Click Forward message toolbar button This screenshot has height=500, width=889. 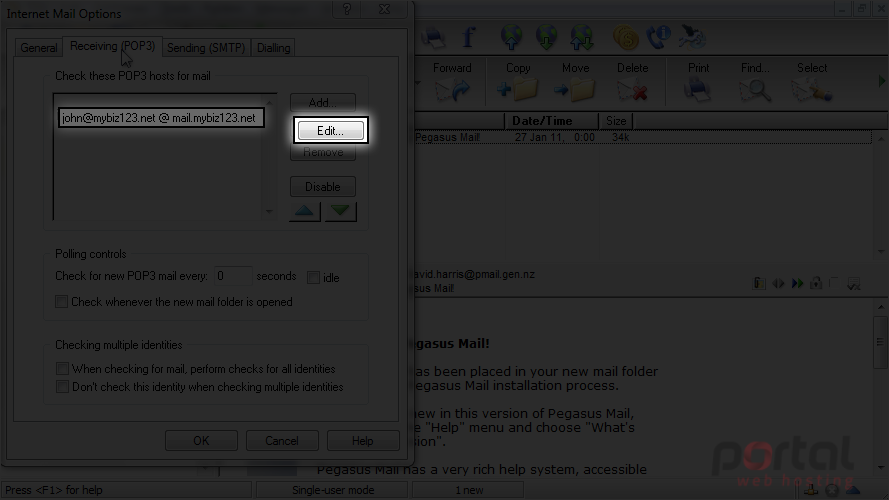point(452,82)
